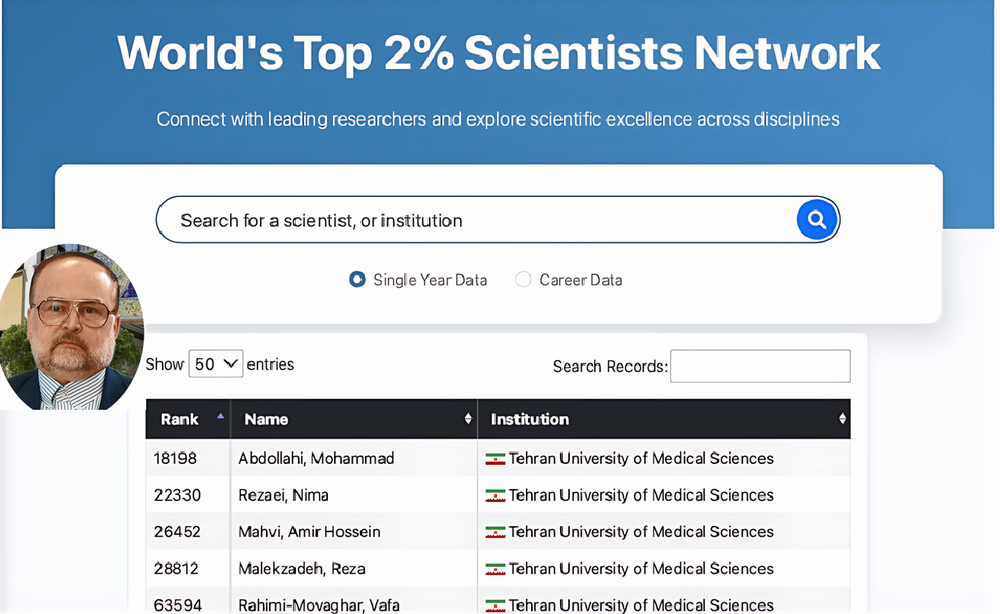This screenshot has width=1000, height=614.
Task: Click the rank value 28812
Action: [x=176, y=568]
